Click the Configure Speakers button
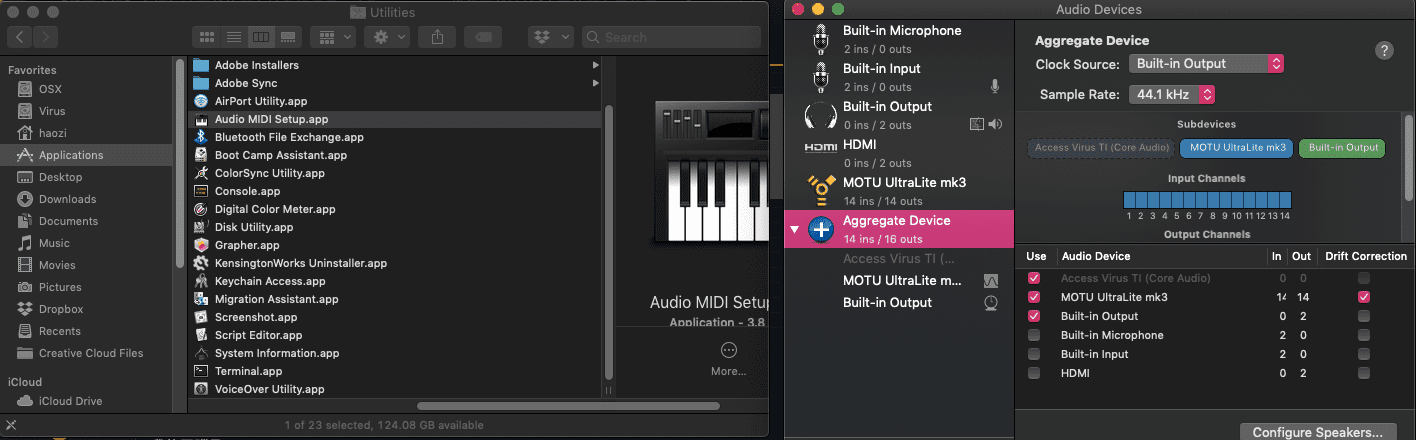 click(x=1318, y=432)
